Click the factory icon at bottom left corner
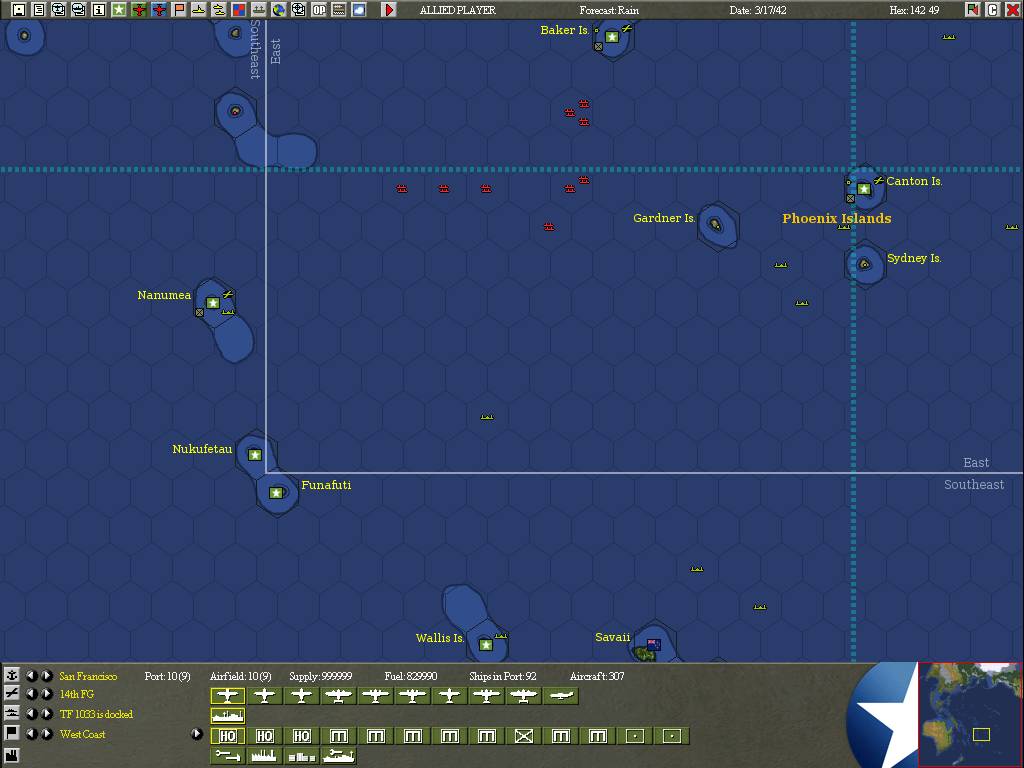 click(12, 756)
